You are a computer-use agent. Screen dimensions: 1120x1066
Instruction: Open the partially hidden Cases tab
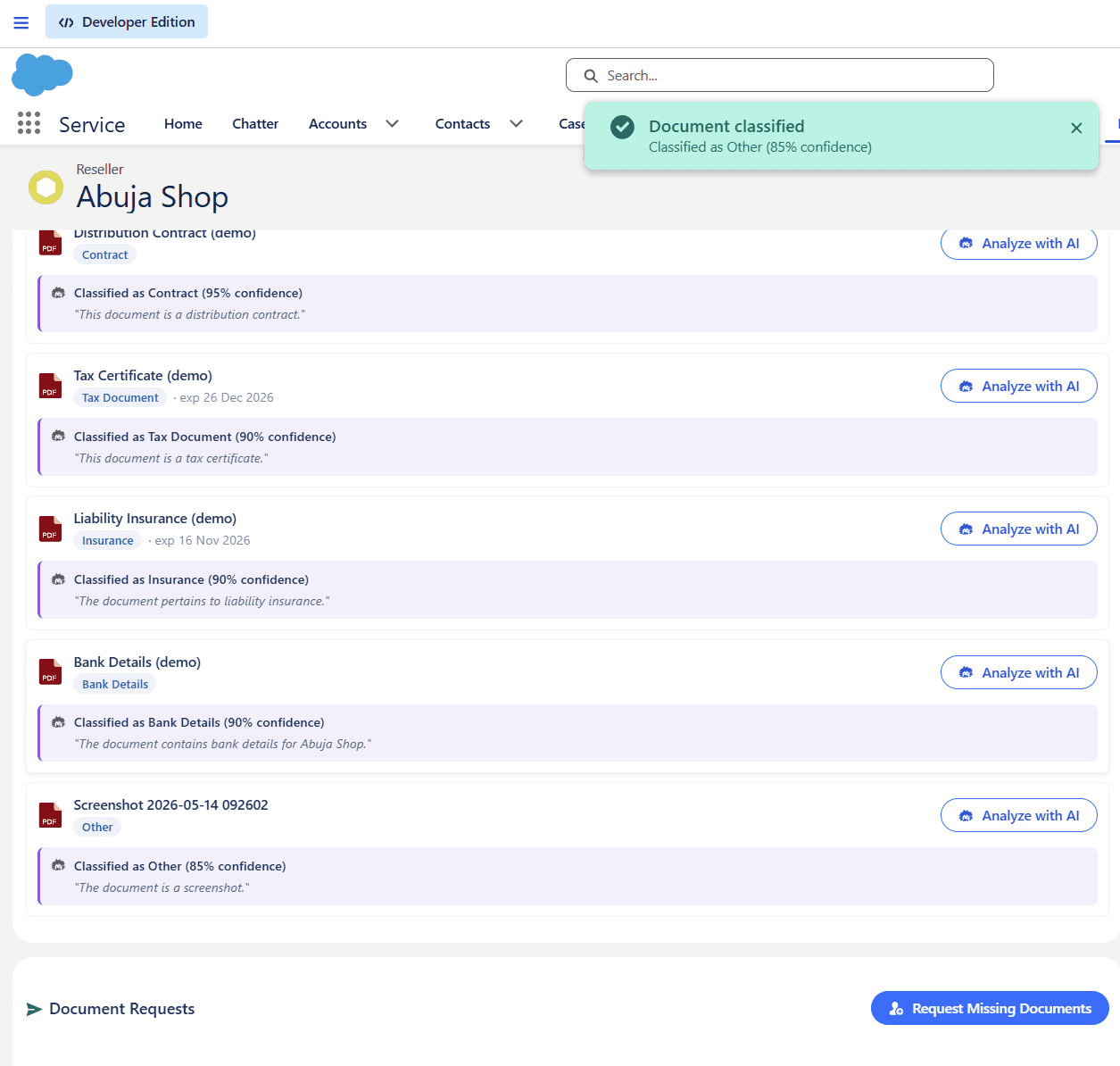571,124
